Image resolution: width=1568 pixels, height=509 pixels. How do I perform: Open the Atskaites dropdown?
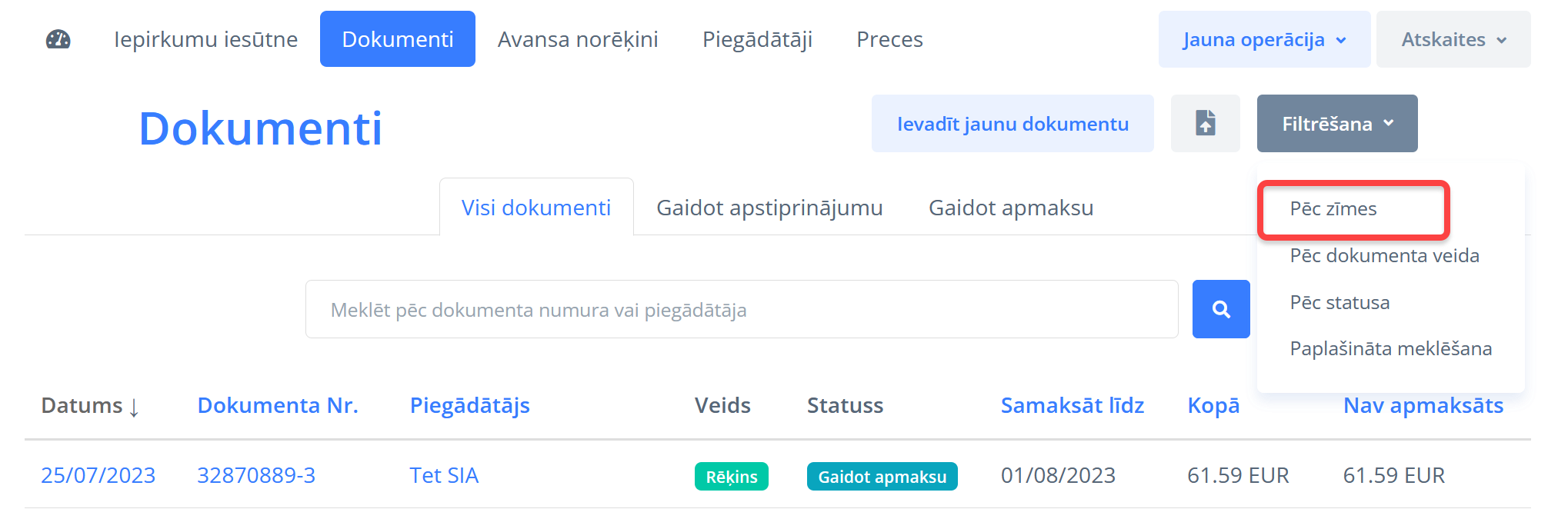click(x=1453, y=39)
